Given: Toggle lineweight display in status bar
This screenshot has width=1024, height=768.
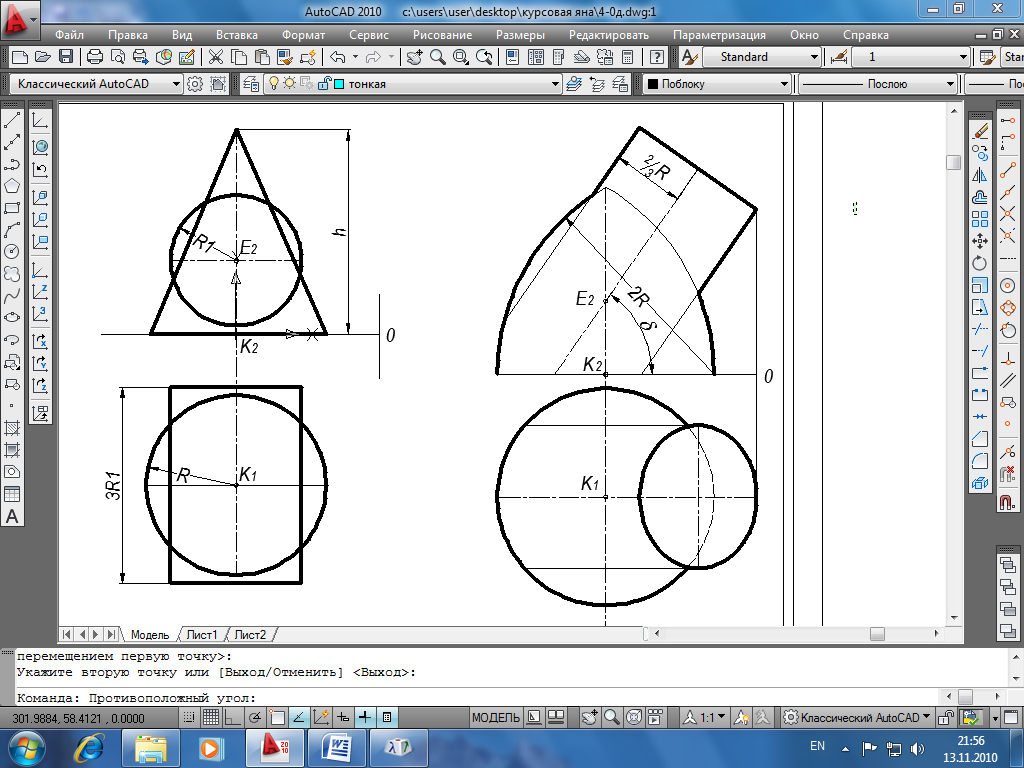Looking at the screenshot, I should [x=364, y=717].
